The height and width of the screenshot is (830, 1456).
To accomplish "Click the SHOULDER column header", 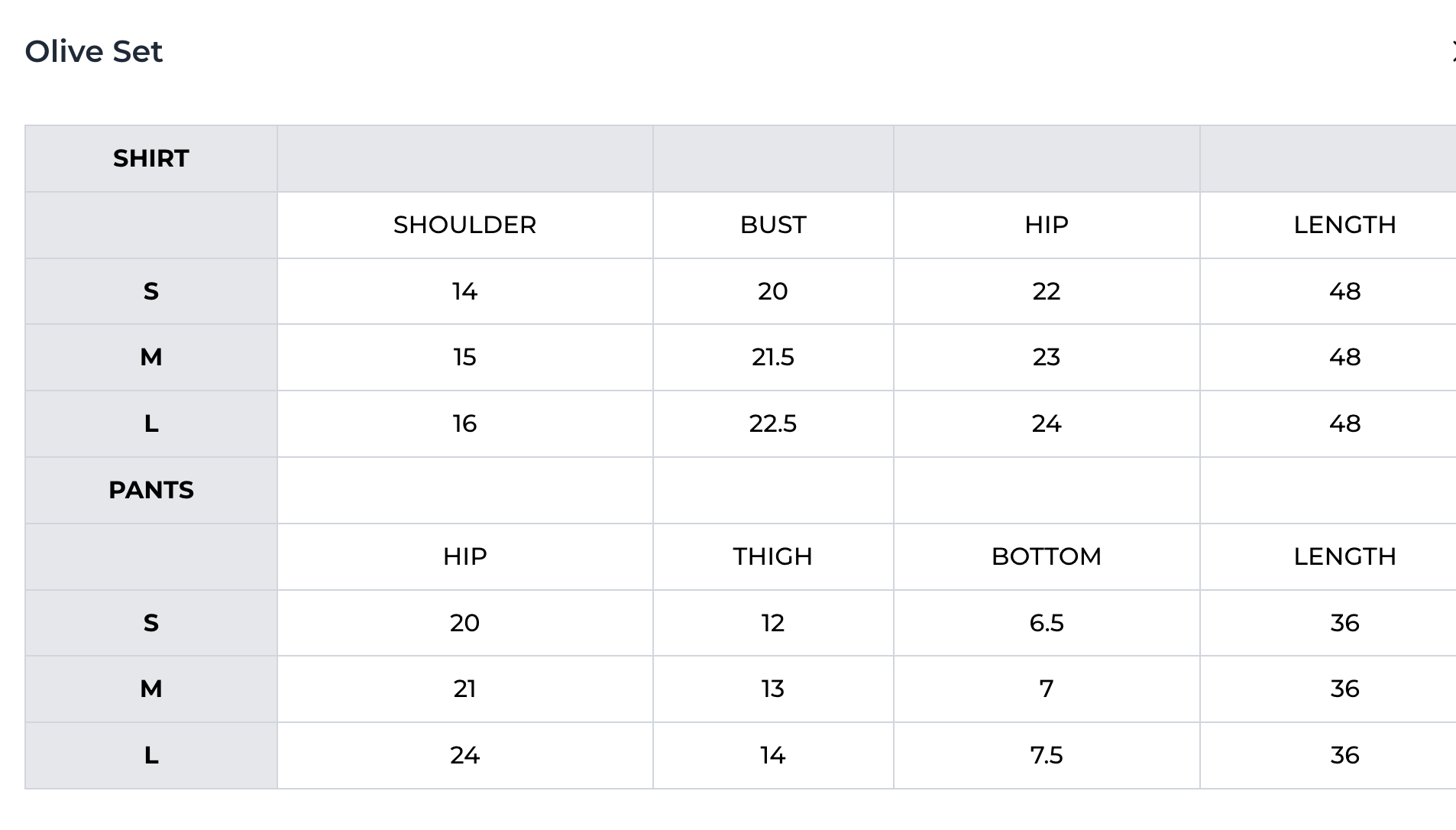I will point(464,225).
